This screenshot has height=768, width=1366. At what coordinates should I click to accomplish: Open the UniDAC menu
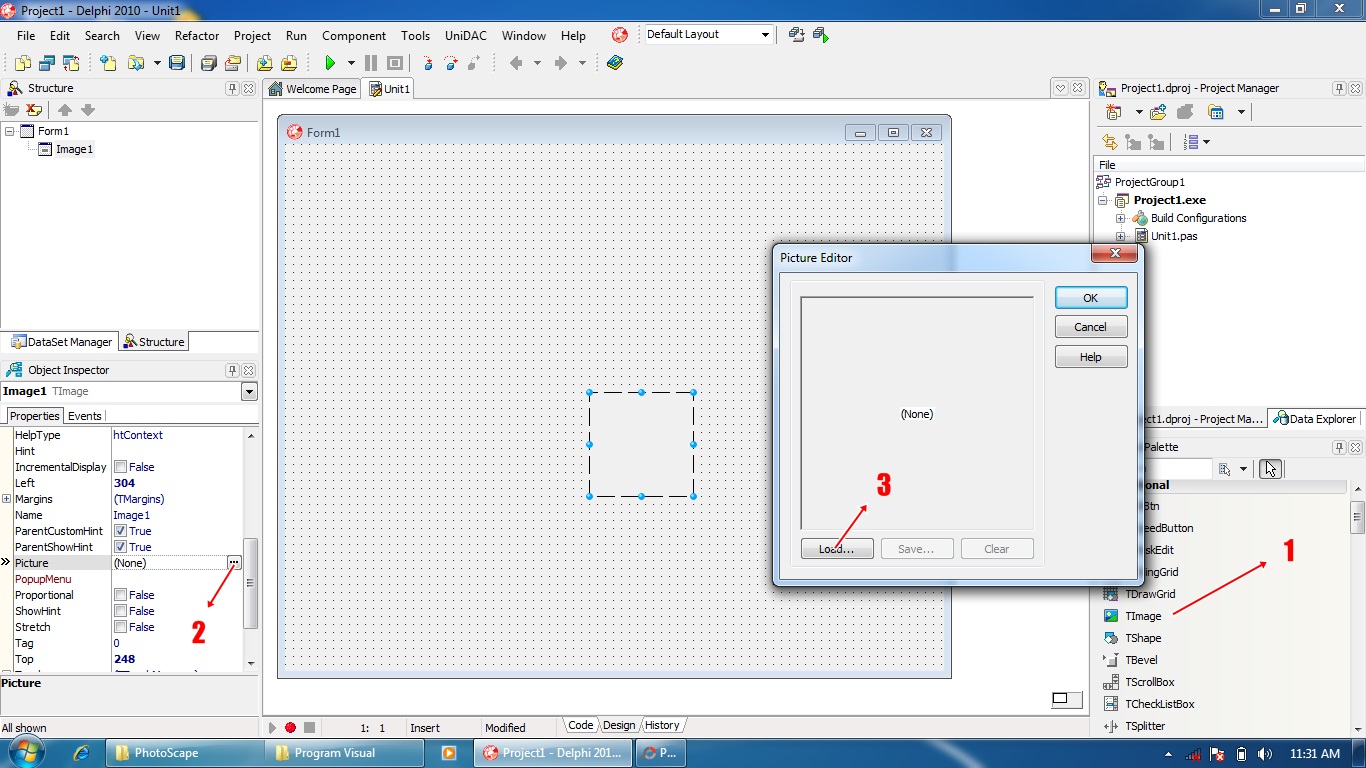coord(466,35)
